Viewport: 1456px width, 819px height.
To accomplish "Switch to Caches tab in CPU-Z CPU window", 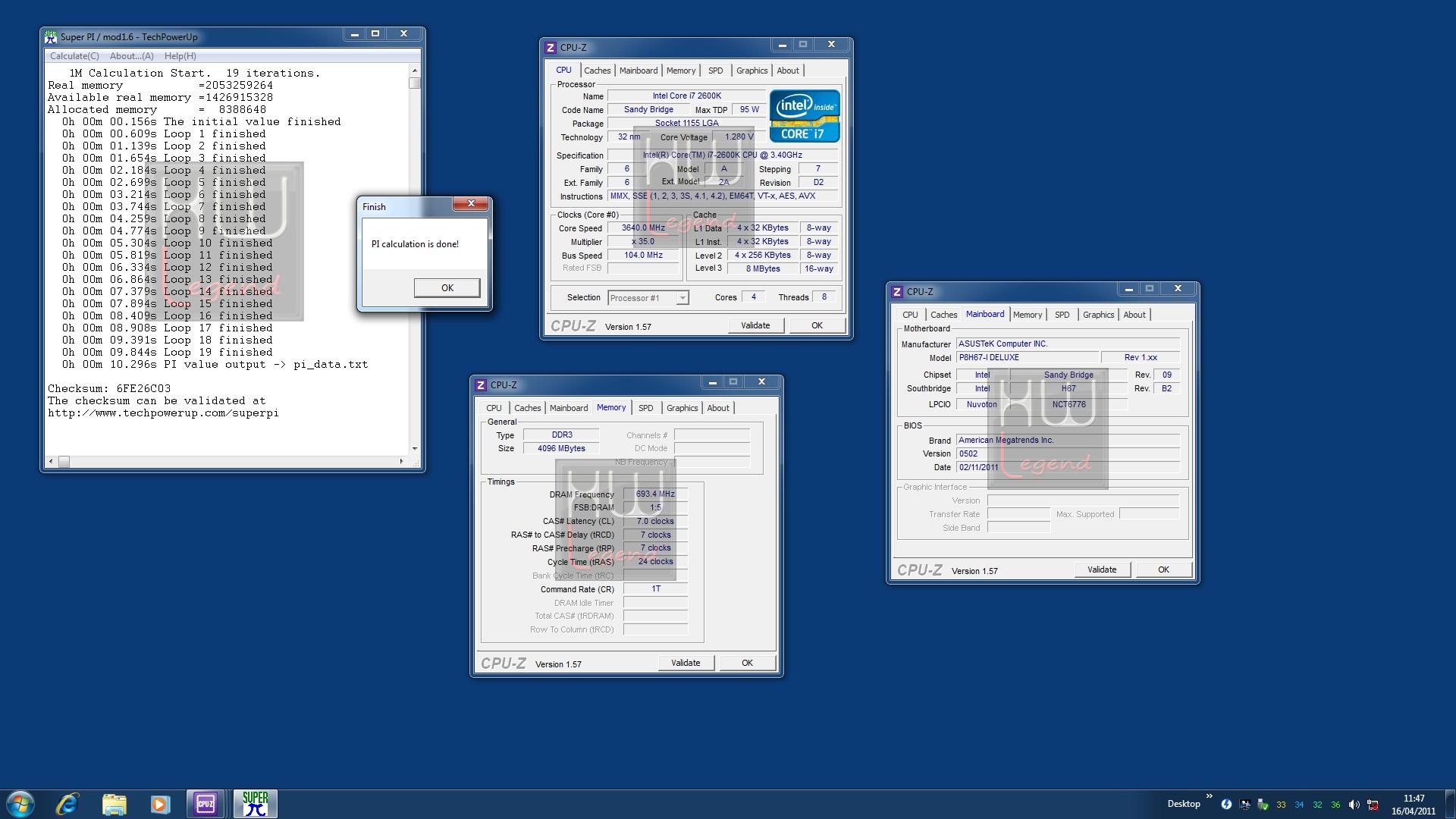I will 597,71.
